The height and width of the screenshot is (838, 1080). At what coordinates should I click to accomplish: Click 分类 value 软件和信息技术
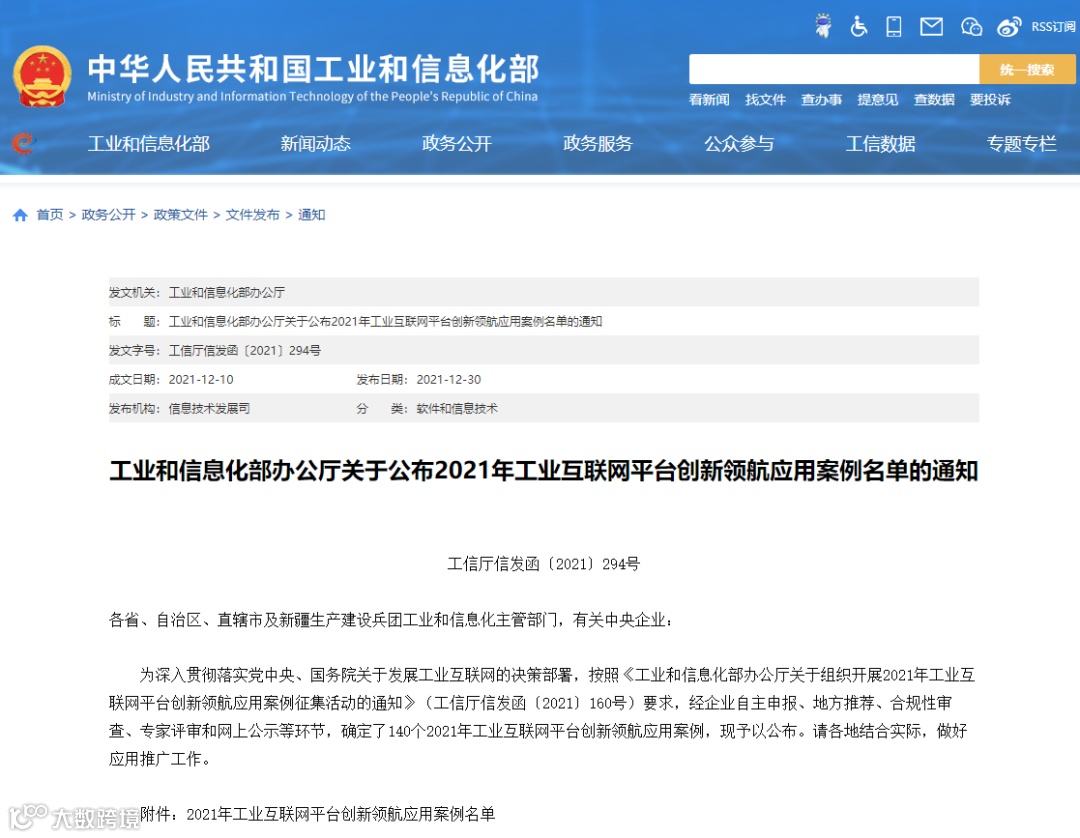pyautogui.click(x=457, y=408)
